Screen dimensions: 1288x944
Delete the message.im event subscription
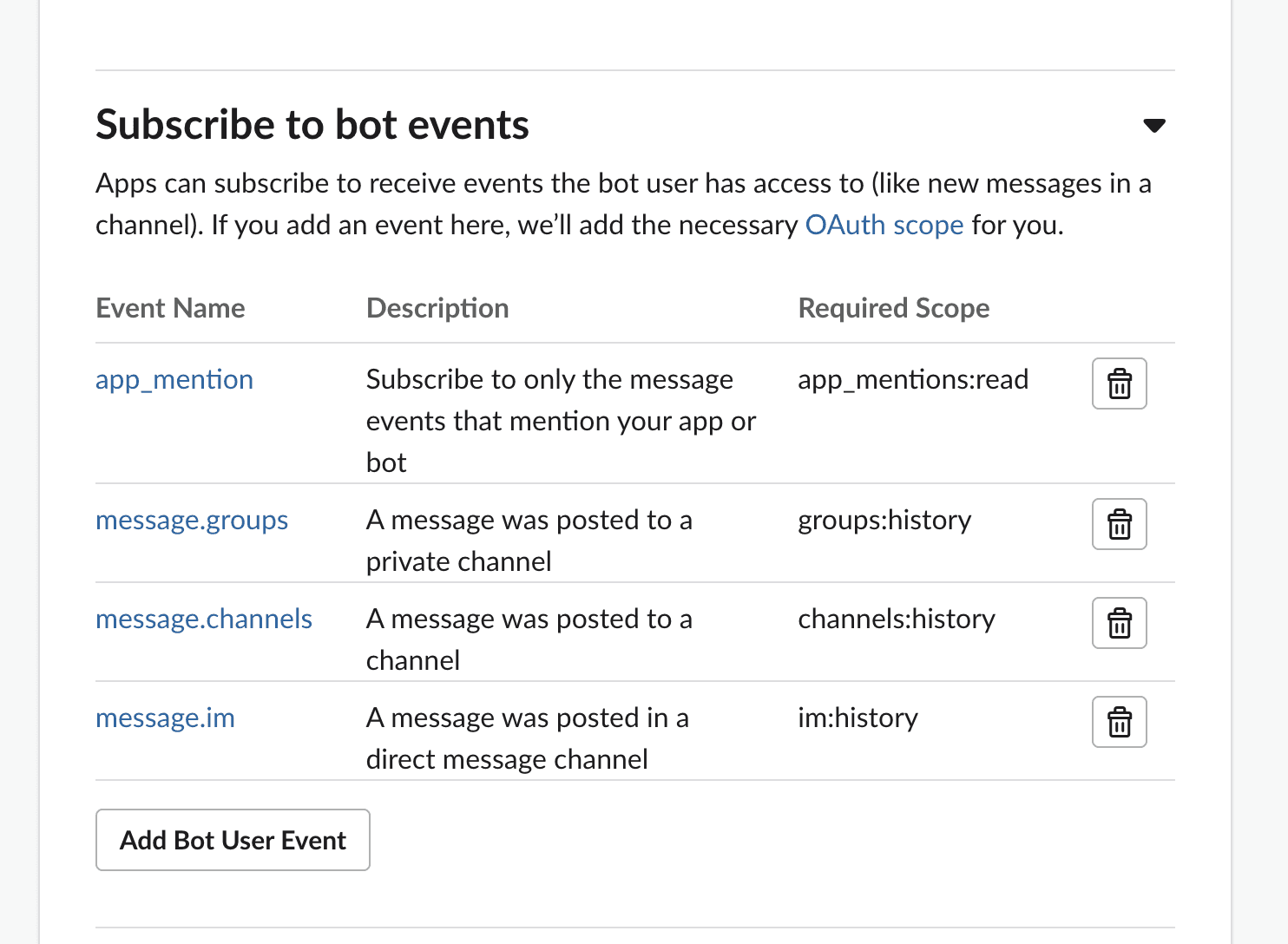pos(1119,722)
